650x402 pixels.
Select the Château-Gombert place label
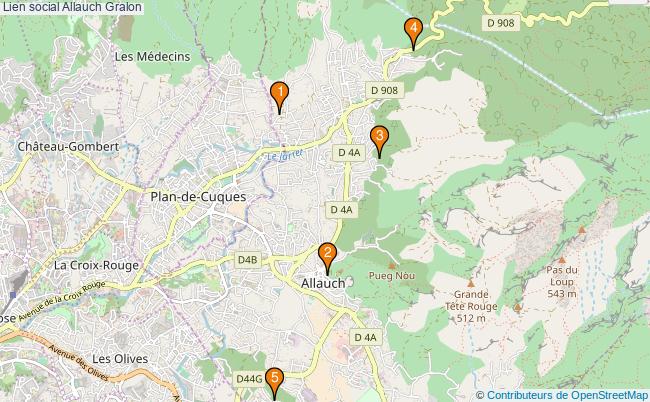pos(68,147)
